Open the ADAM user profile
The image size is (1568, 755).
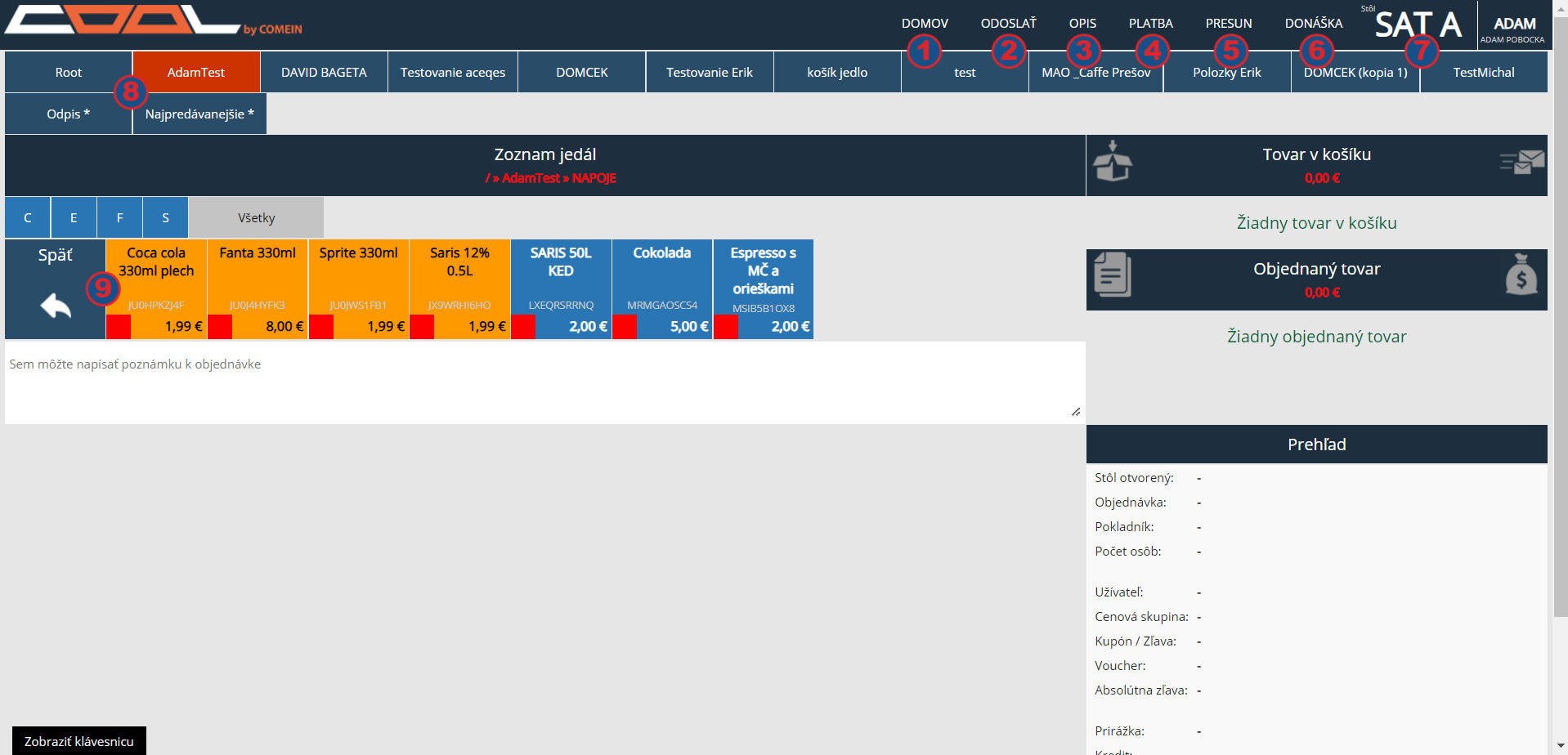pos(1513,29)
